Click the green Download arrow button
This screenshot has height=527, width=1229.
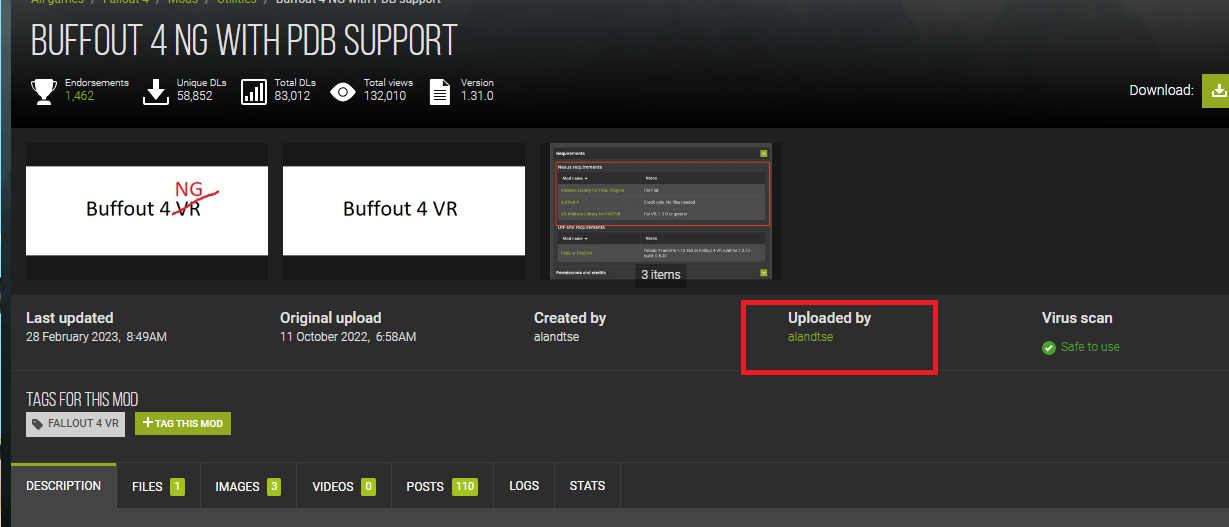[1215, 90]
